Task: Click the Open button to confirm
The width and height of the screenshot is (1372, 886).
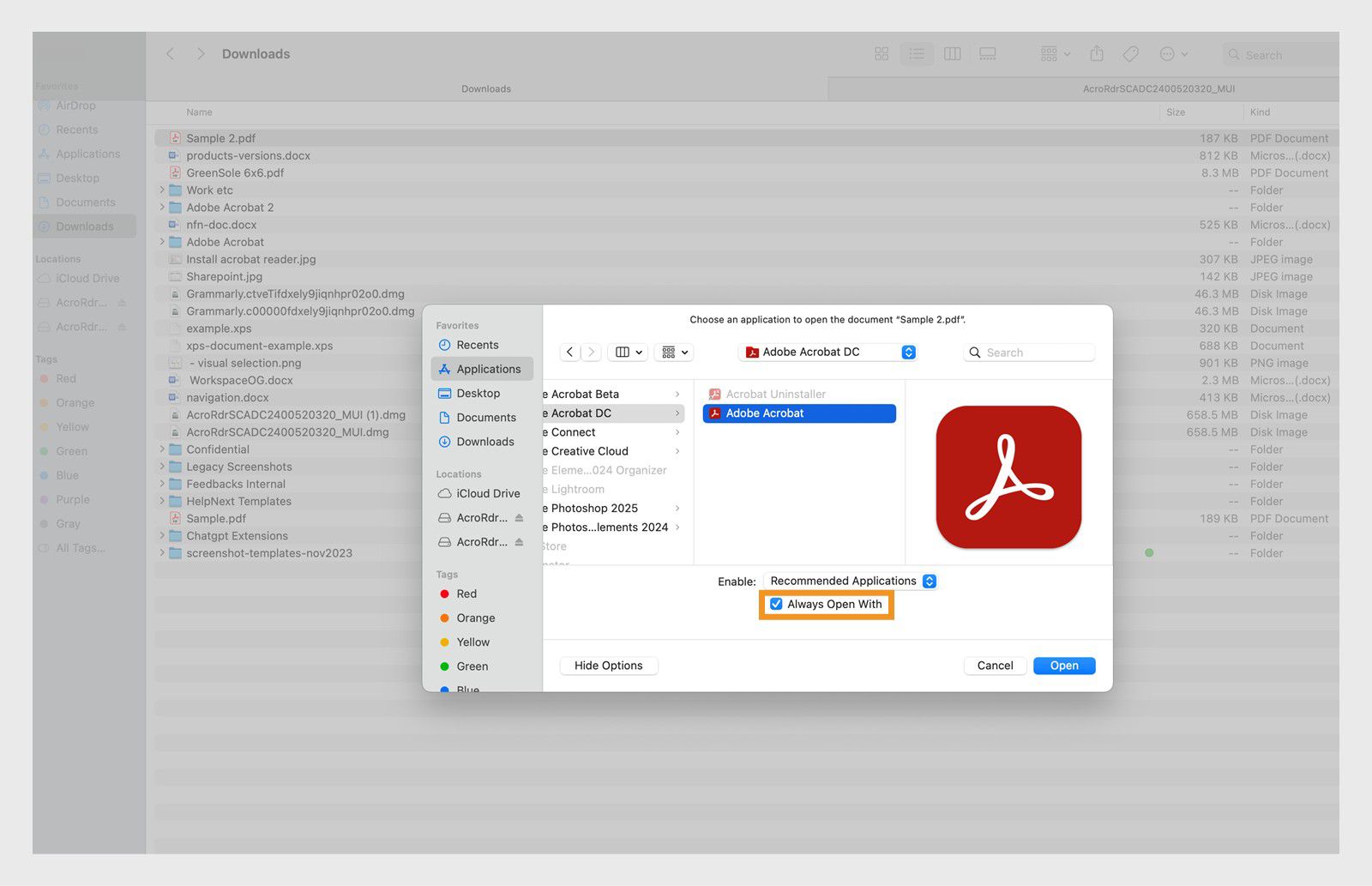Action: click(1063, 666)
